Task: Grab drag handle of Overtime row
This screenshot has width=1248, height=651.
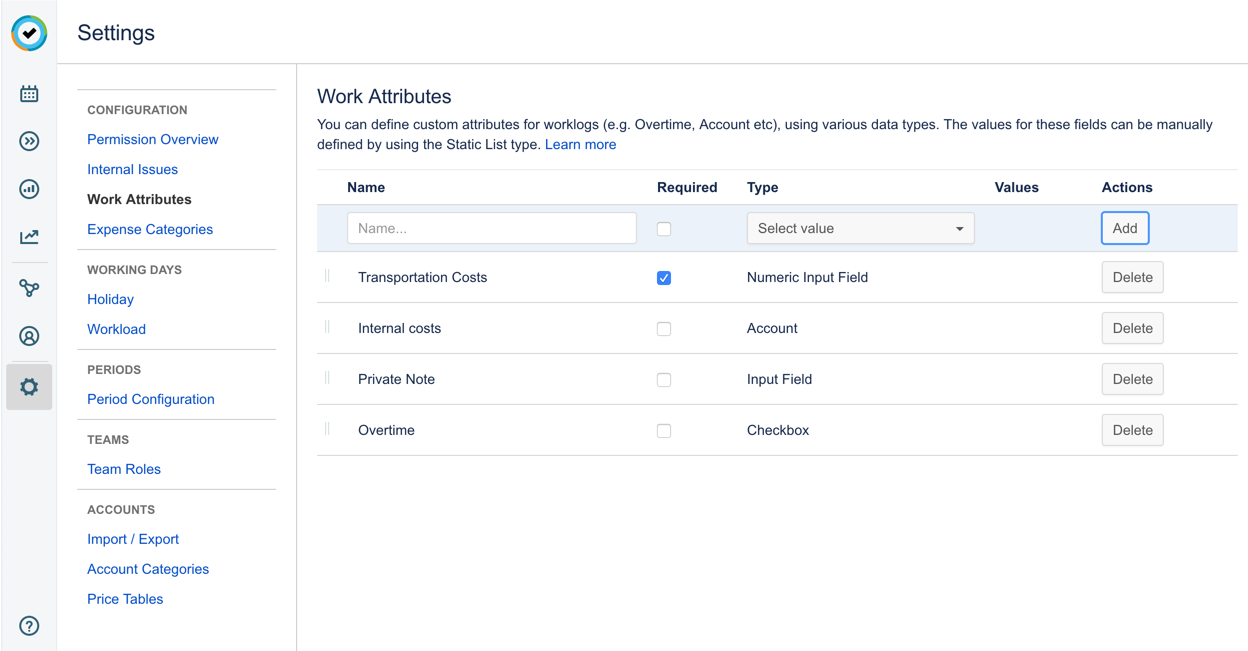Action: click(327, 429)
